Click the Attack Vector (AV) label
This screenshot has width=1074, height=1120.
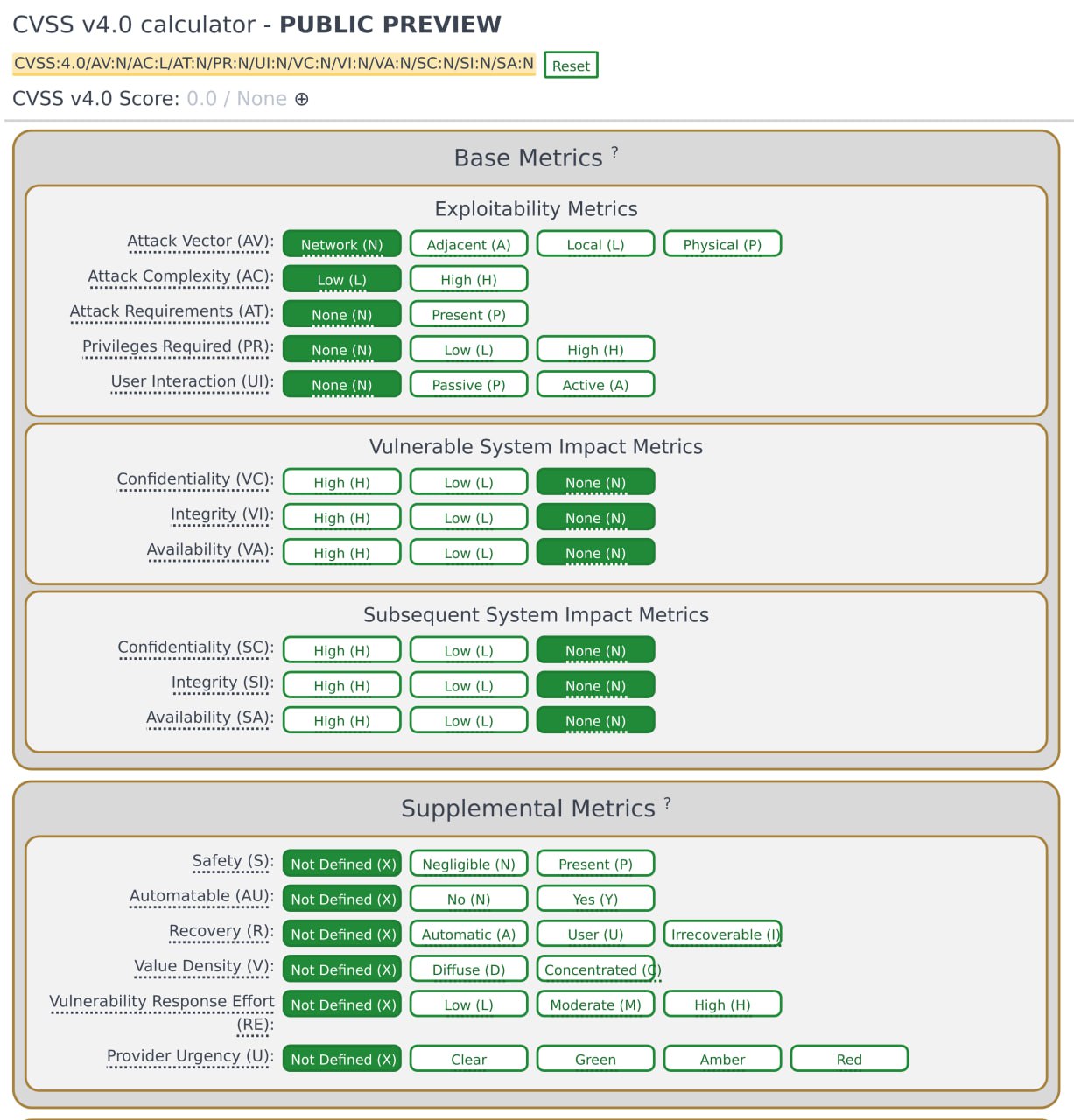click(x=200, y=241)
